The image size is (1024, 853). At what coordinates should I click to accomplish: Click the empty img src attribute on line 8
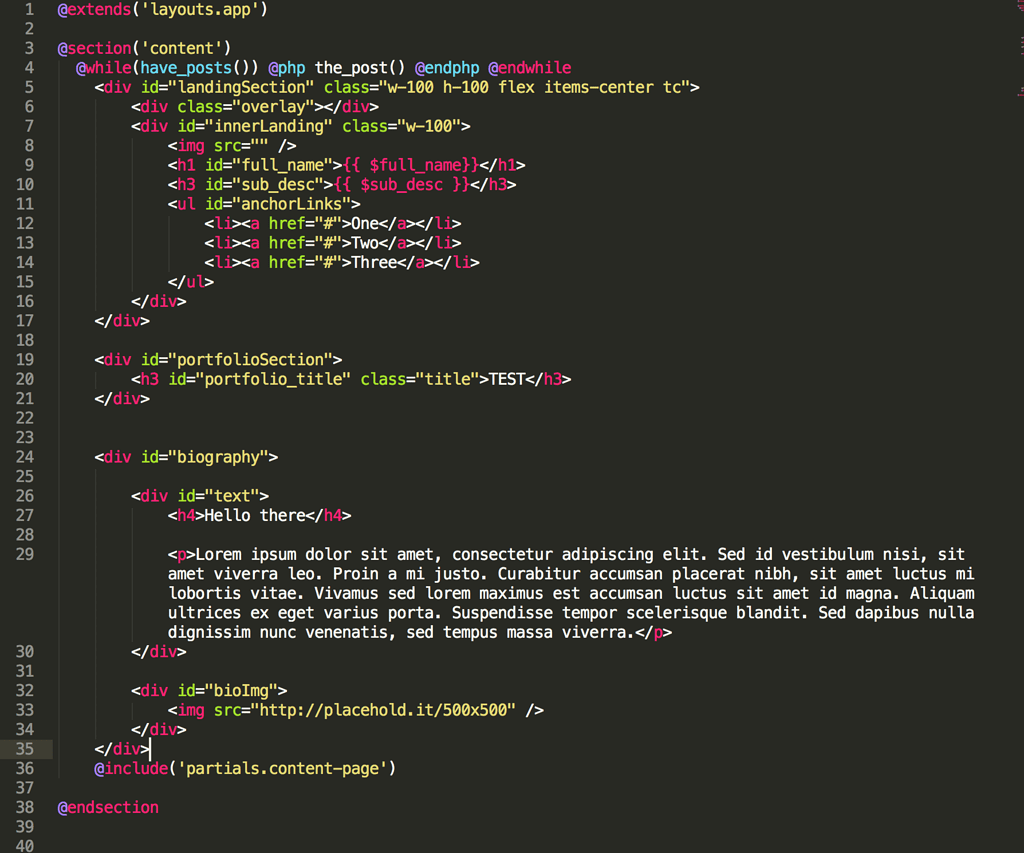click(241, 146)
